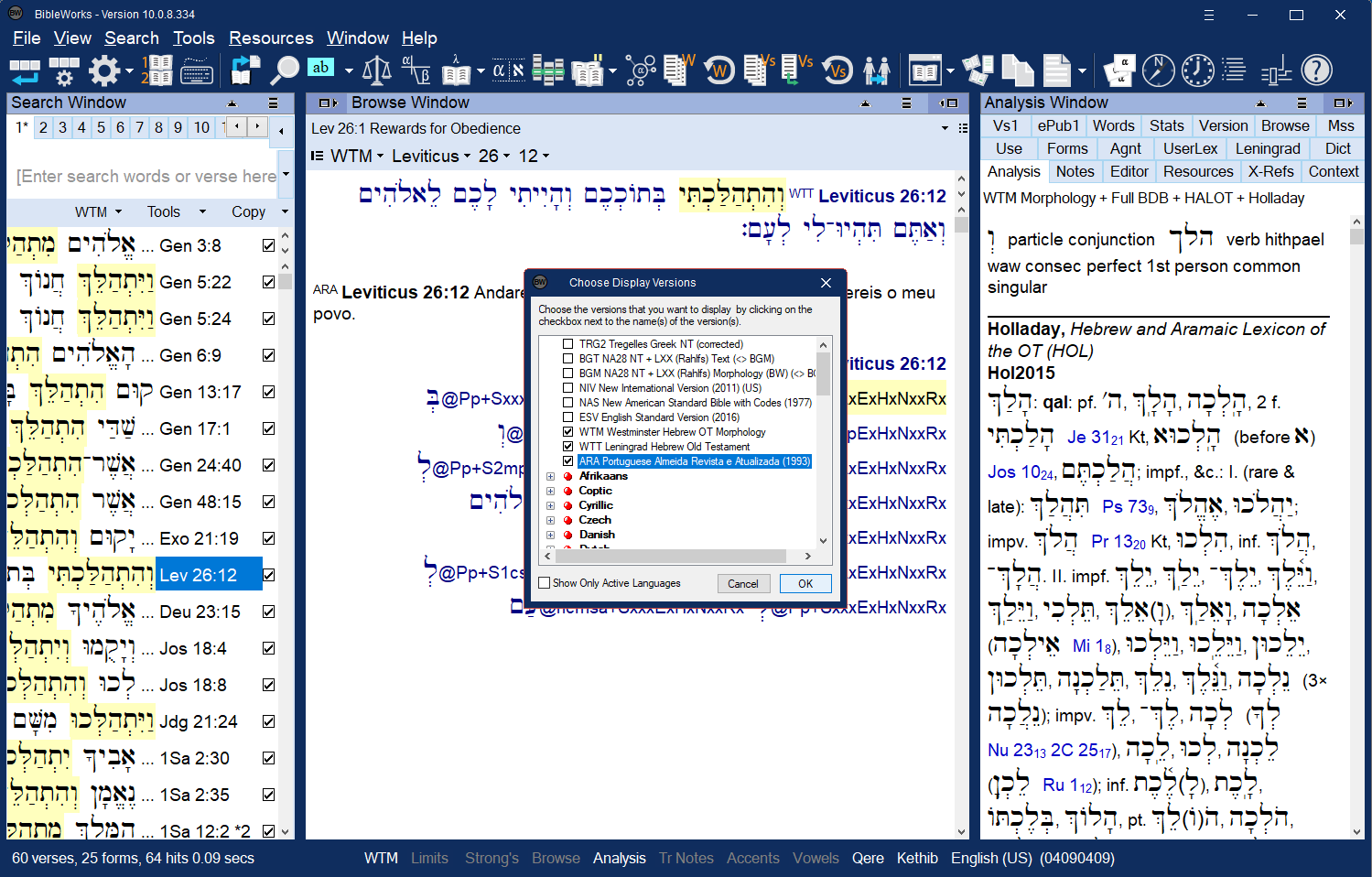The height and width of the screenshot is (877, 1372).
Task: Click the two people figures toolbar icon
Action: tap(876, 70)
